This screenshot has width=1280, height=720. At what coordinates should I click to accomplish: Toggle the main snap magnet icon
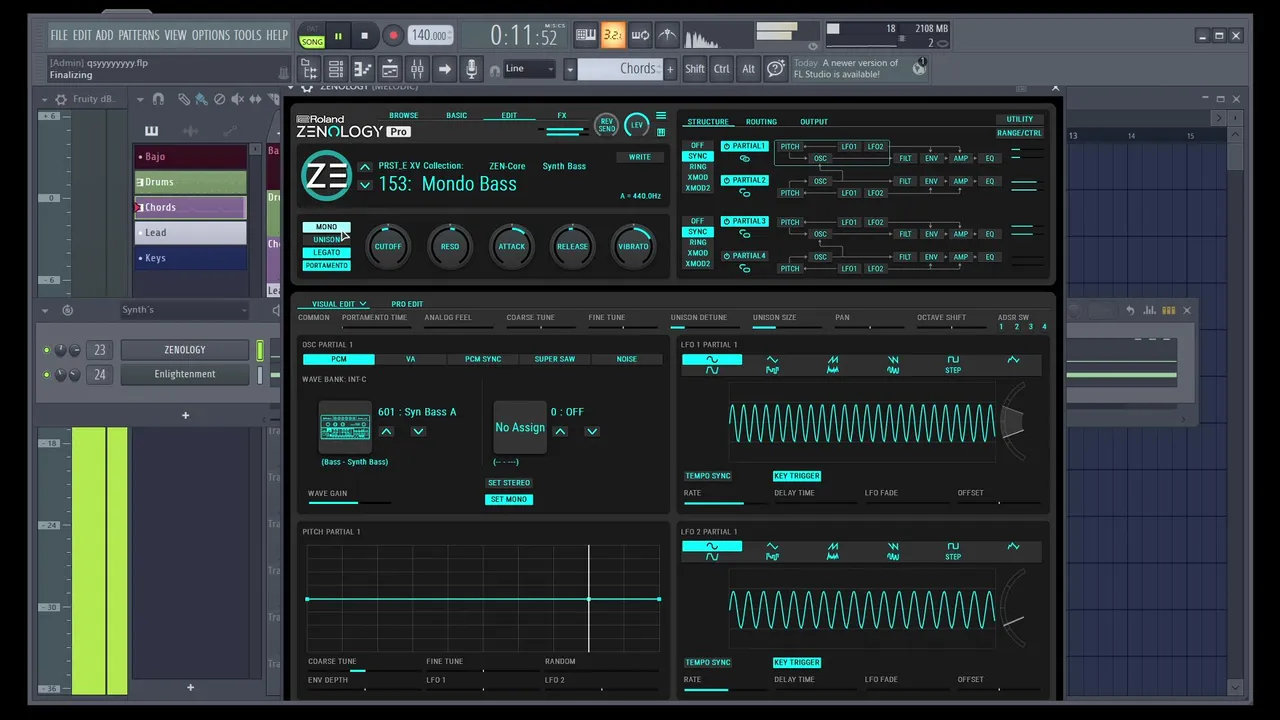click(495, 71)
